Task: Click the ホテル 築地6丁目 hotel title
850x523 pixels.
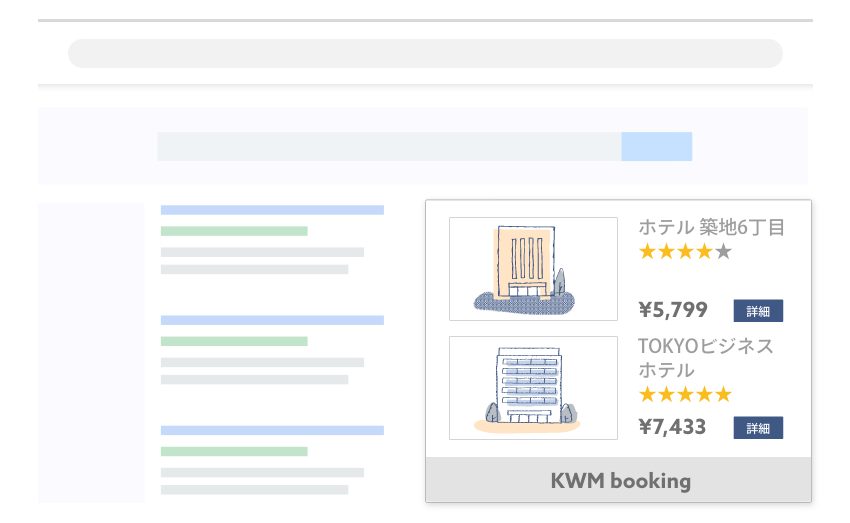Action: point(711,227)
